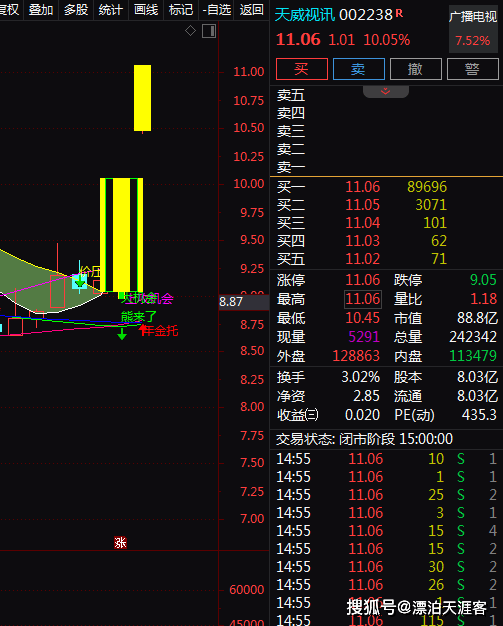Click the 返回 button
Screen dimensions: 503x626
tap(252, 9)
